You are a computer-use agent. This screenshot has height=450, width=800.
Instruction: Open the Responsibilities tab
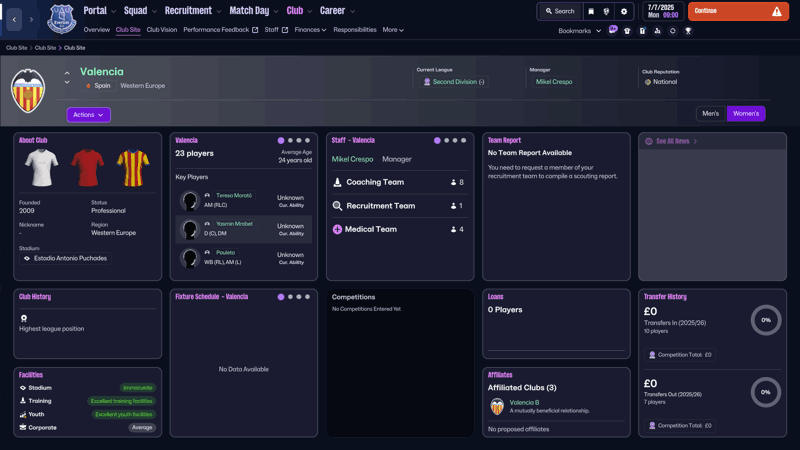coord(355,30)
